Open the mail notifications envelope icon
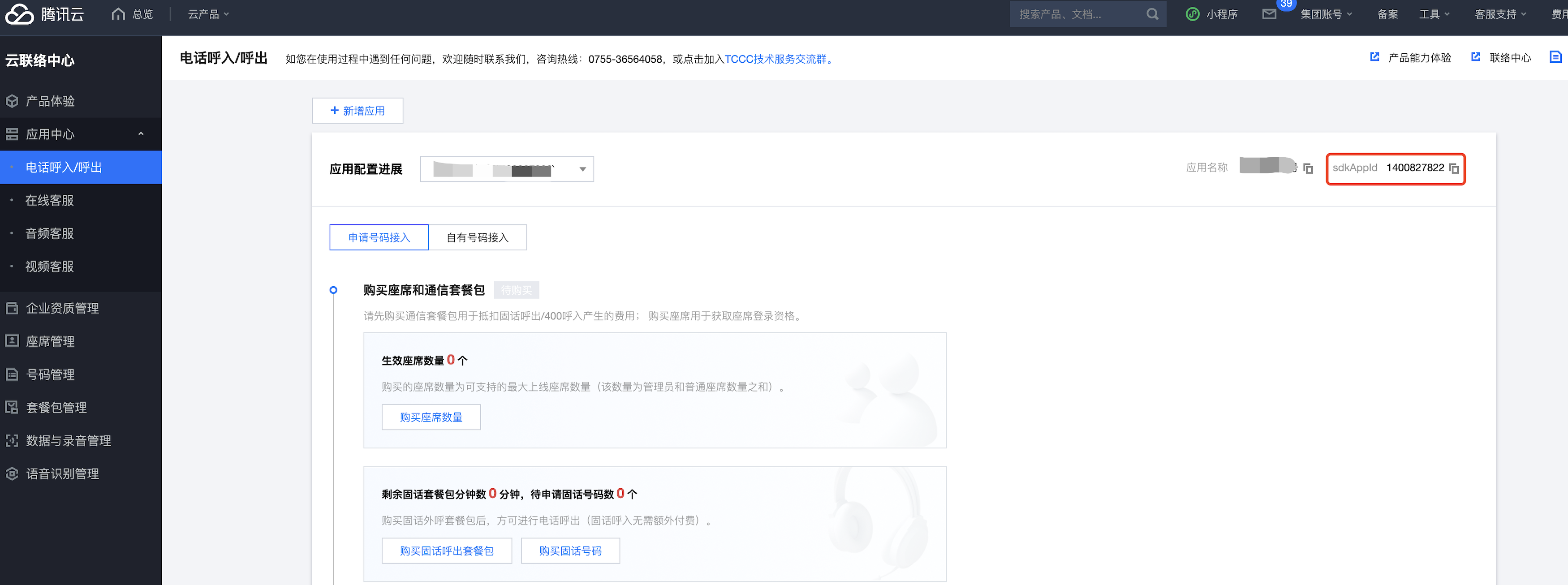The image size is (1568, 585). coord(1269,14)
